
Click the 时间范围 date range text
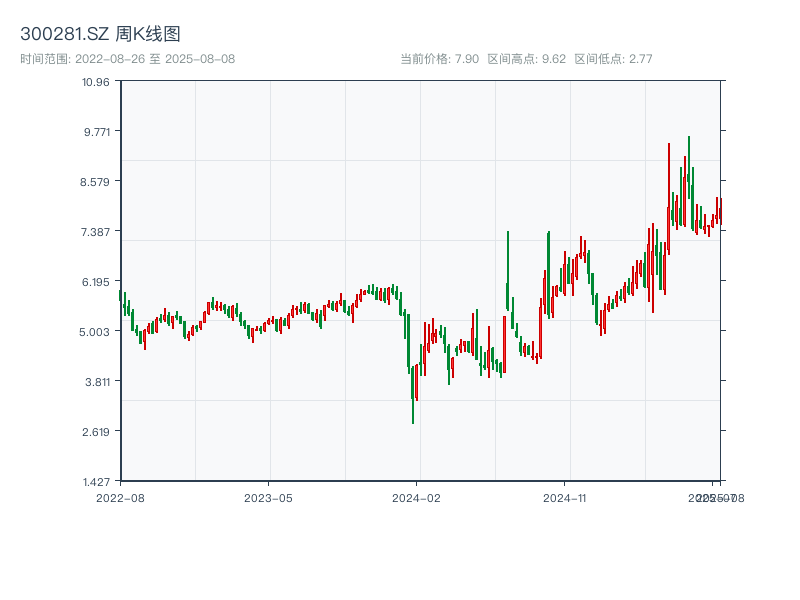(x=127, y=59)
